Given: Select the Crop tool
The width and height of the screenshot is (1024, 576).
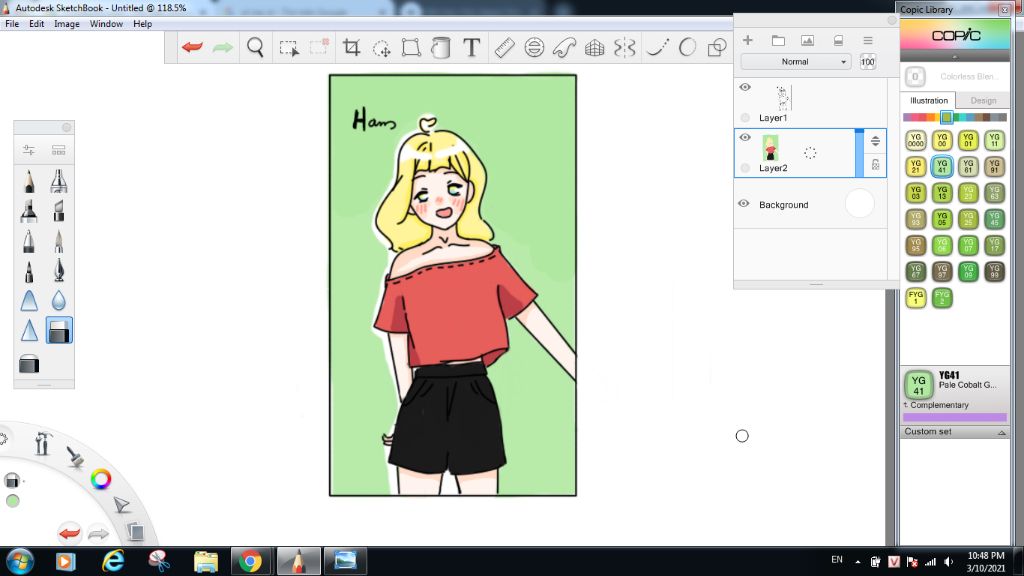Looking at the screenshot, I should (x=351, y=48).
